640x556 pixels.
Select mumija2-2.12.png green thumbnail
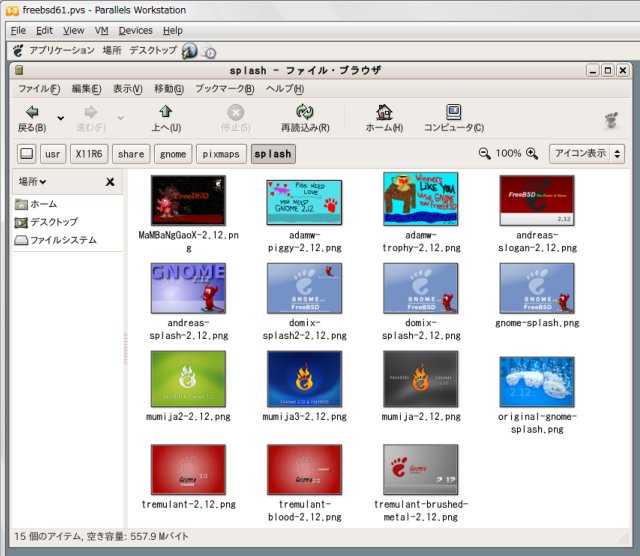[188, 378]
